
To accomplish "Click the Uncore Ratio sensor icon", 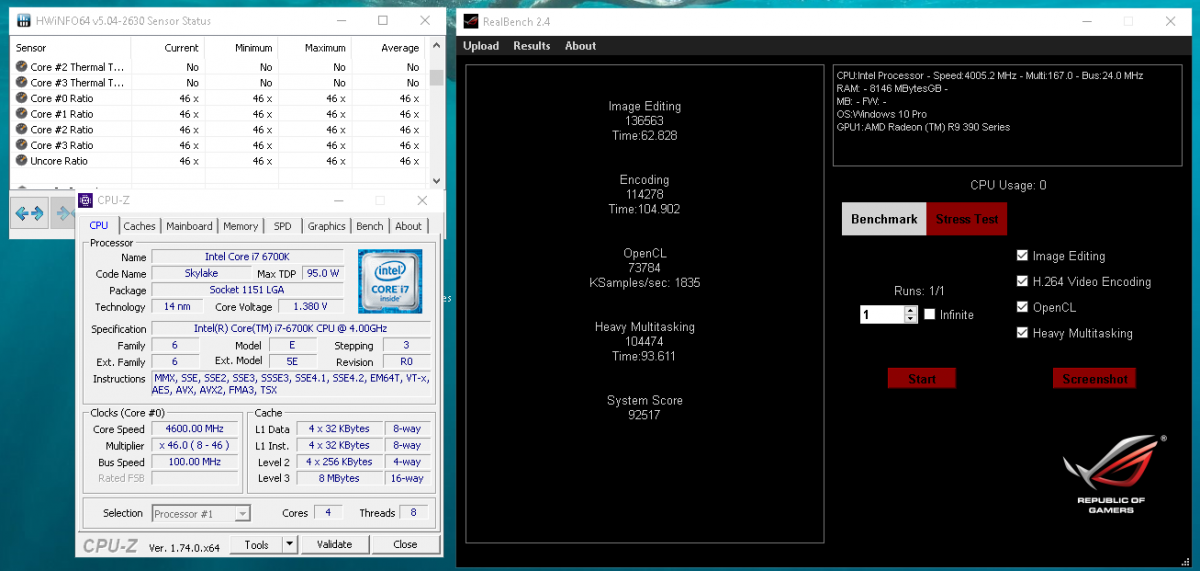I will (x=21, y=160).
